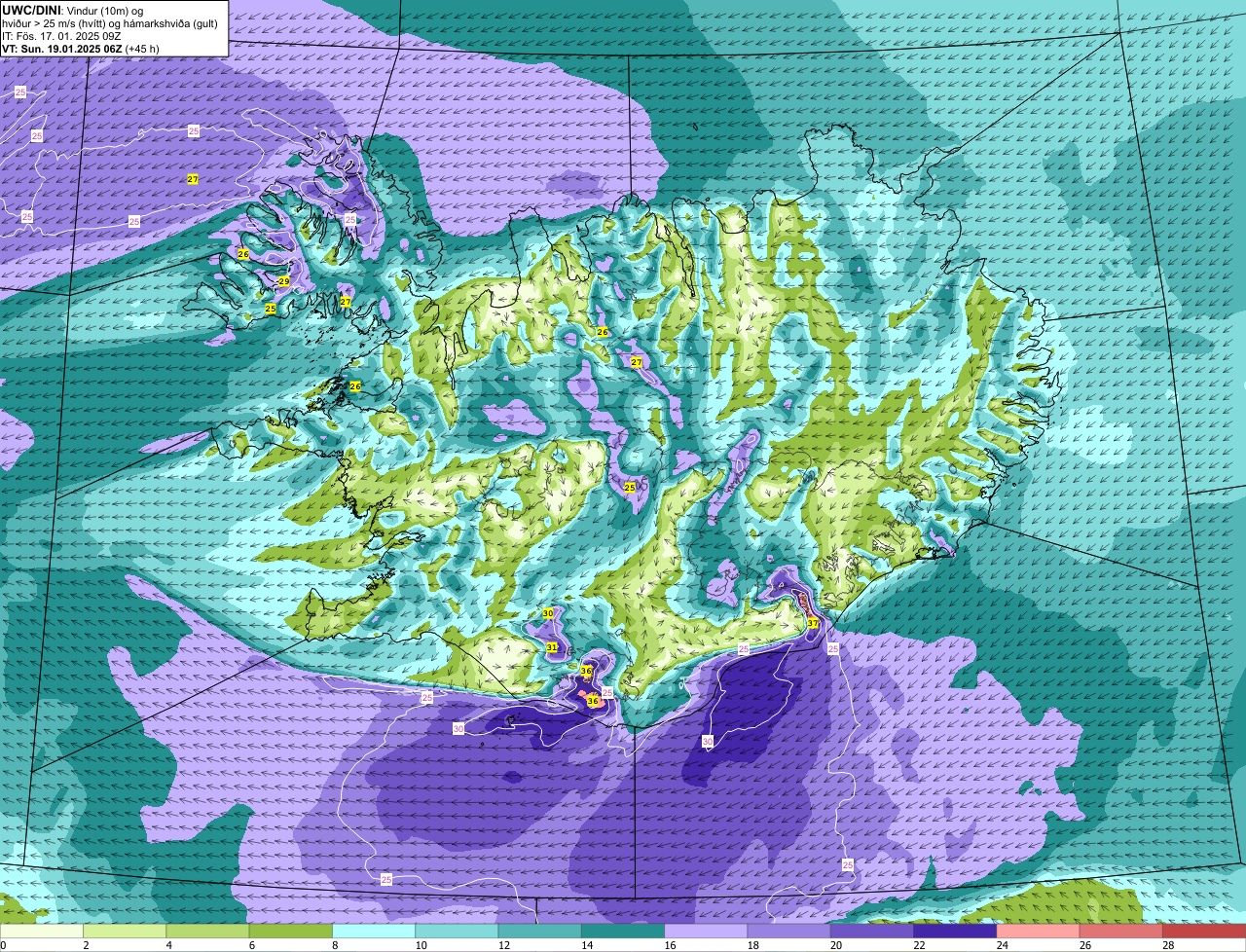Click the light lavender 16–18 m/s legend swatch
The width and height of the screenshot is (1246, 952).
tap(707, 931)
